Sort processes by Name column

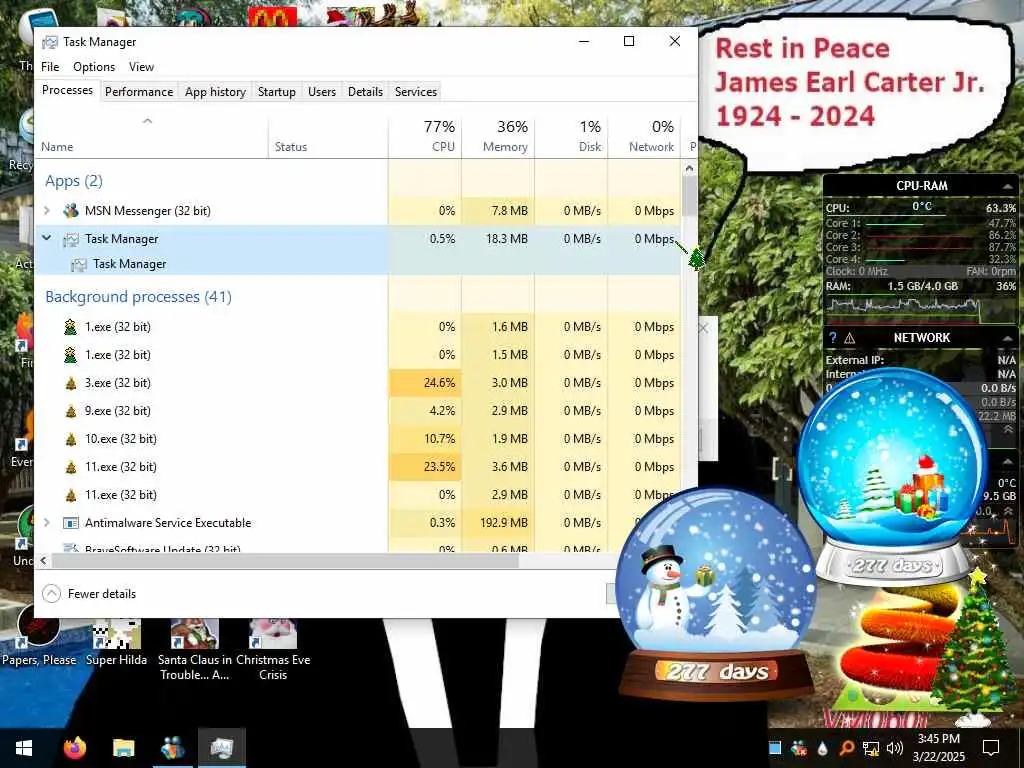point(151,137)
